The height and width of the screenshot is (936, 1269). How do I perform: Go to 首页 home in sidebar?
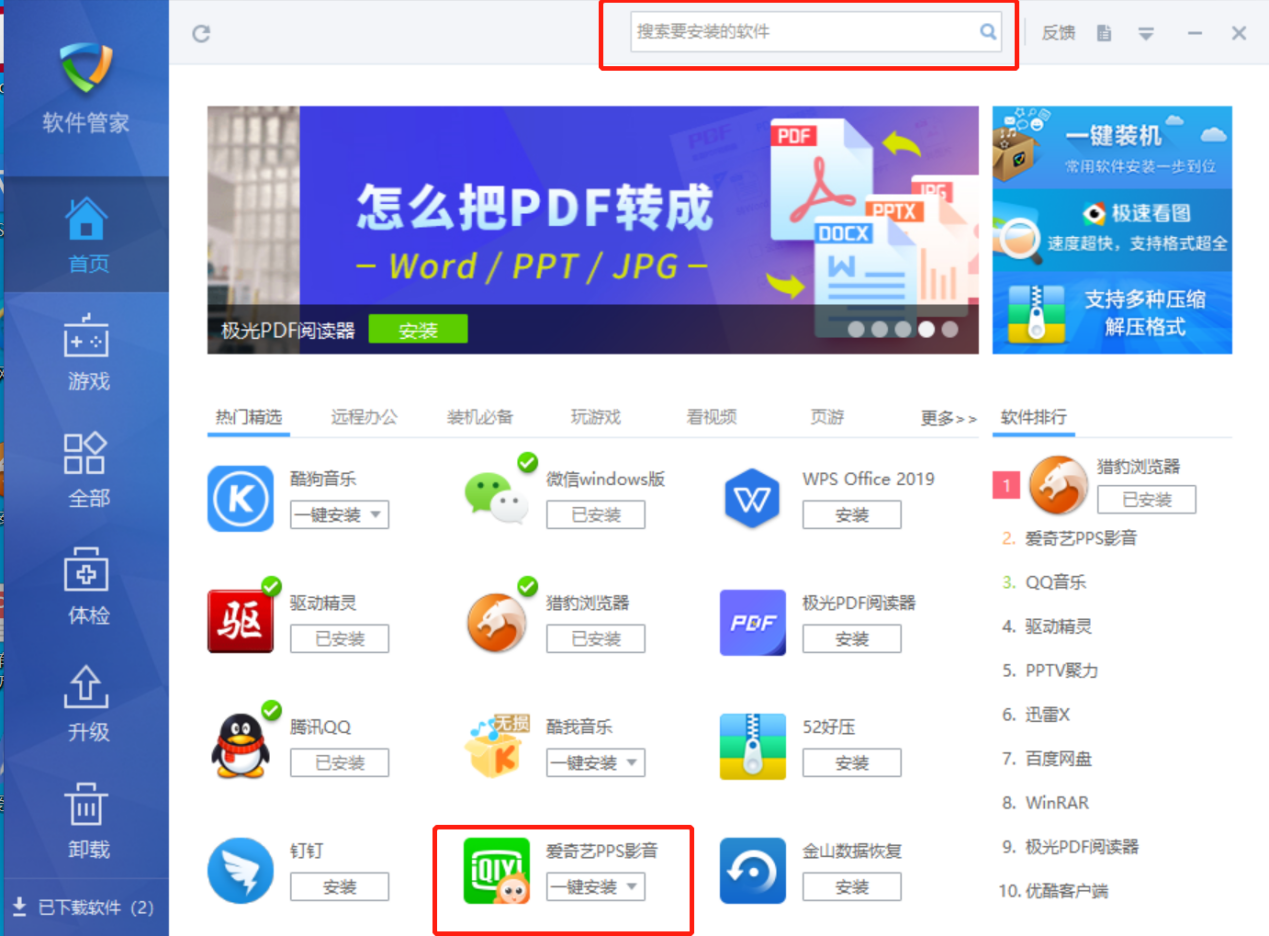(x=86, y=235)
